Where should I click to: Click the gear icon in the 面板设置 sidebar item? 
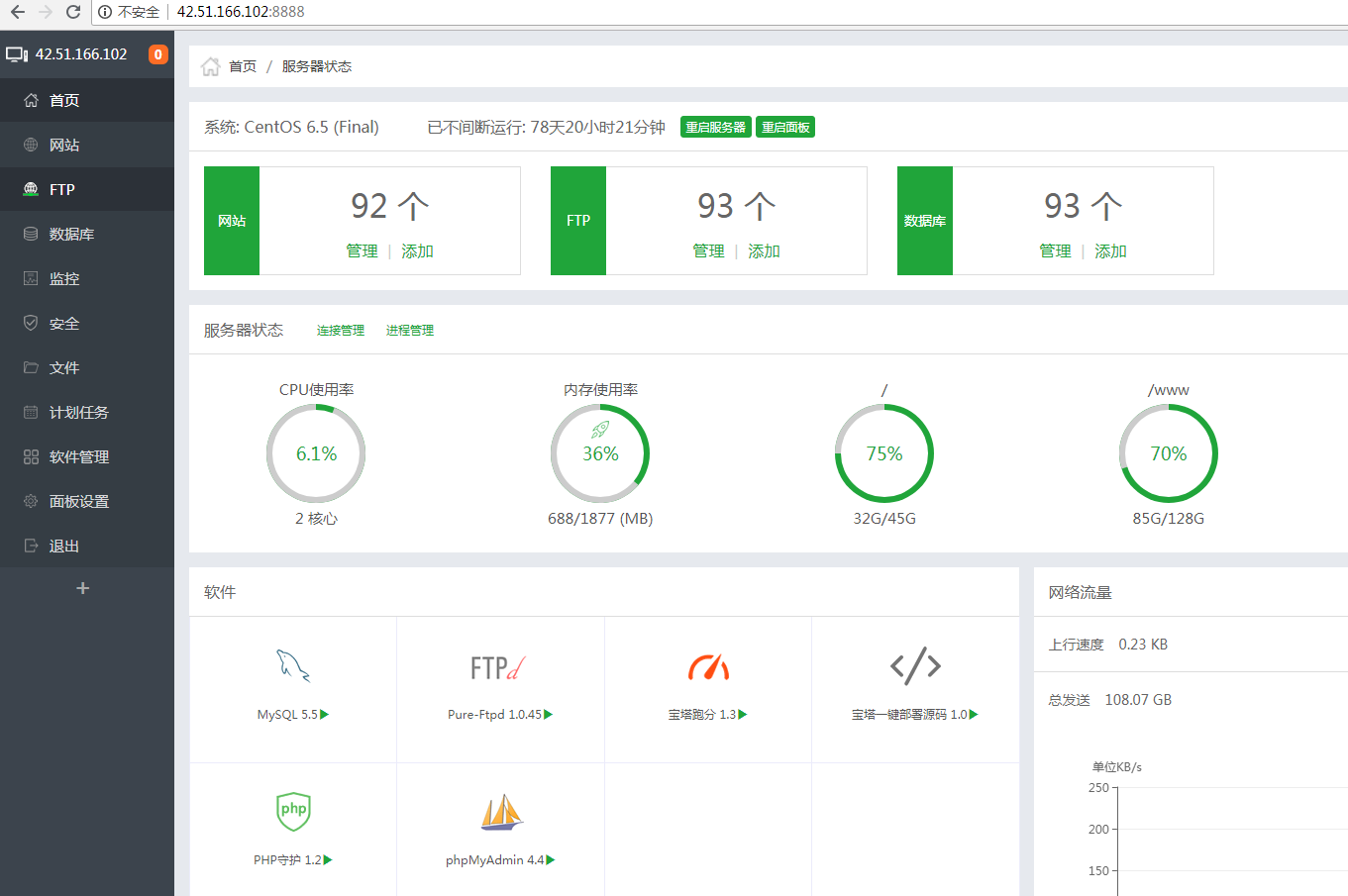point(31,501)
